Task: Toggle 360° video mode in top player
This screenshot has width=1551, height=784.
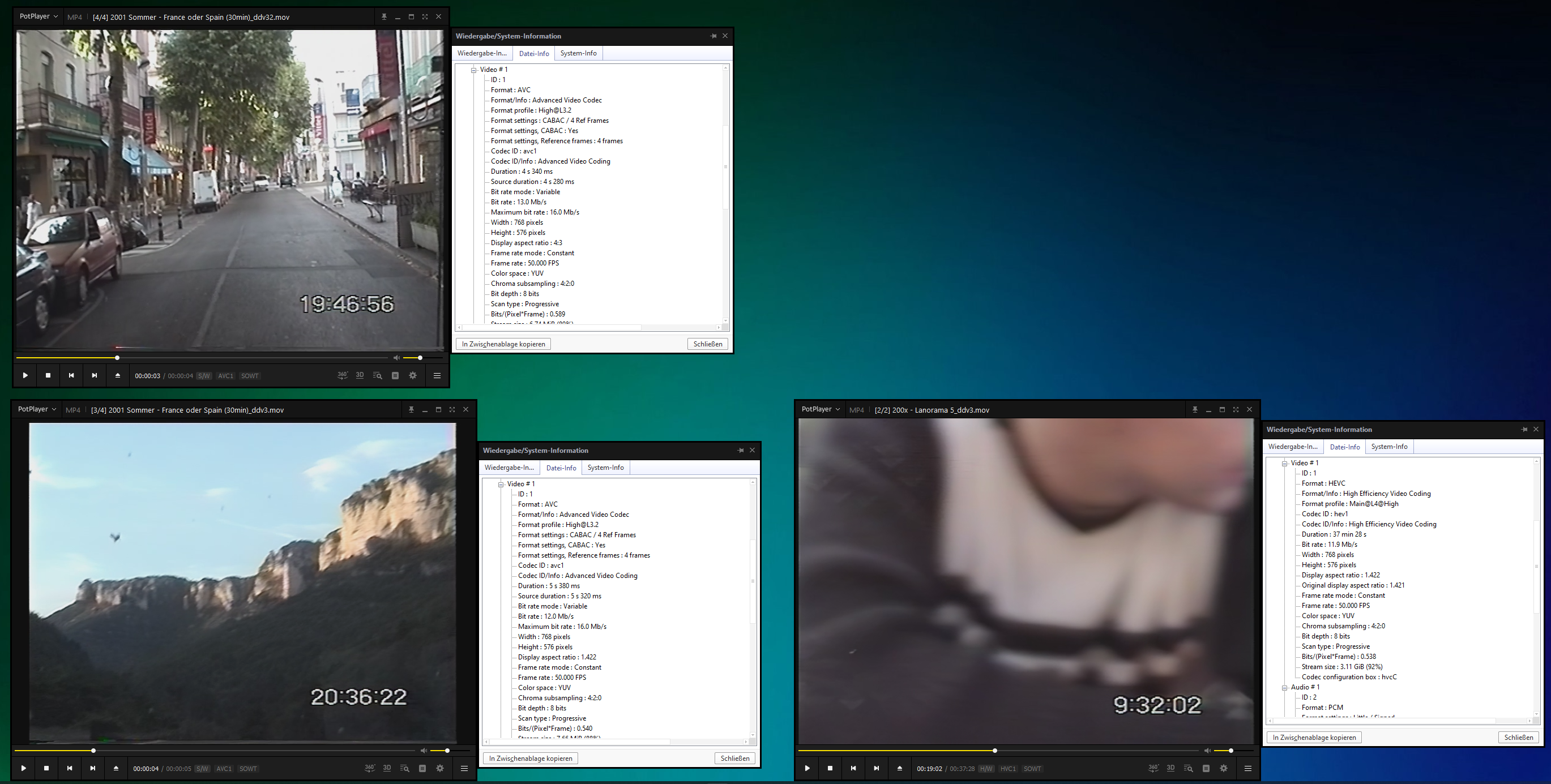Action: pos(342,375)
